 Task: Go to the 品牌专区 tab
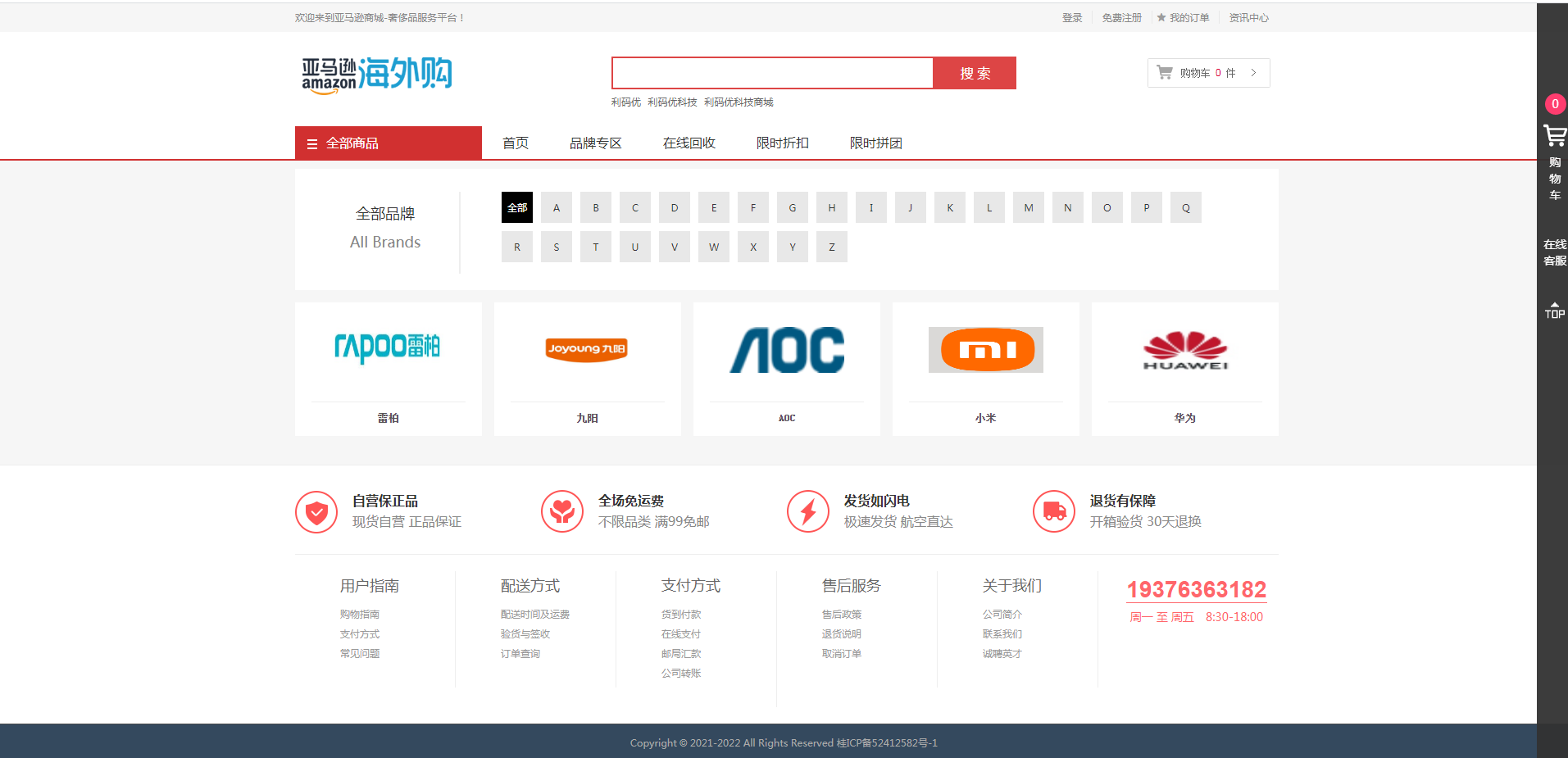596,143
